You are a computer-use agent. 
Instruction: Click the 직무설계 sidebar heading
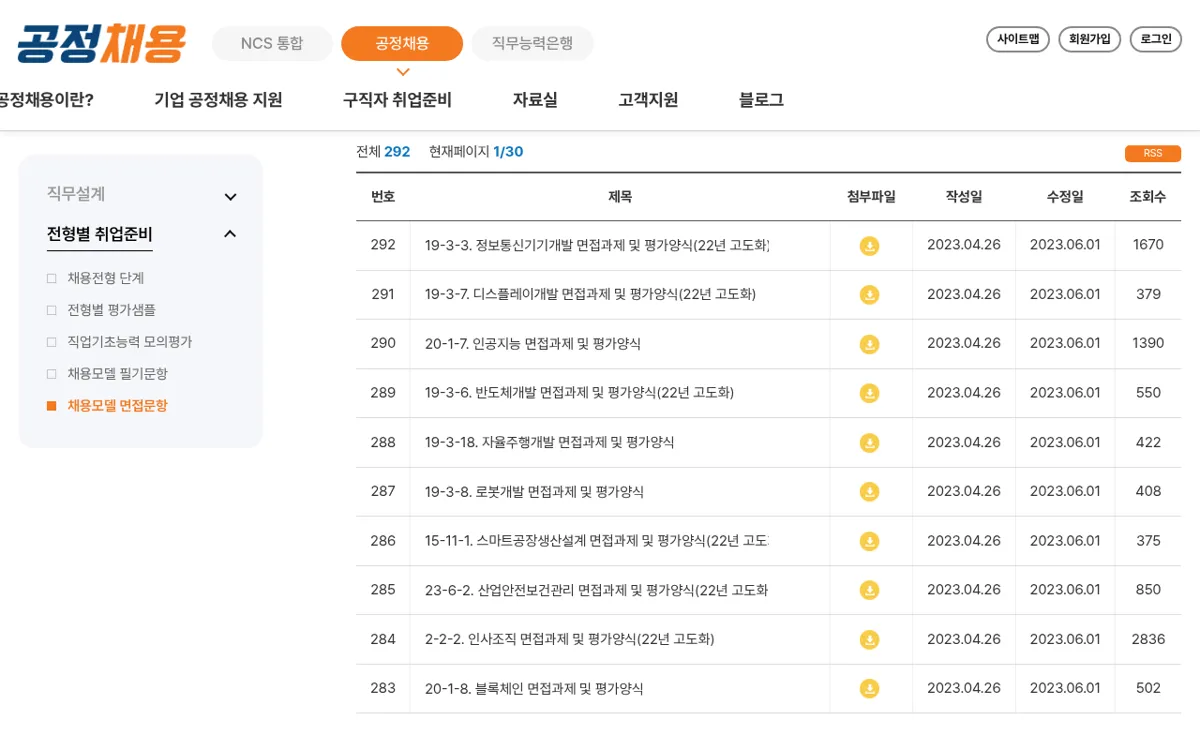(76, 194)
